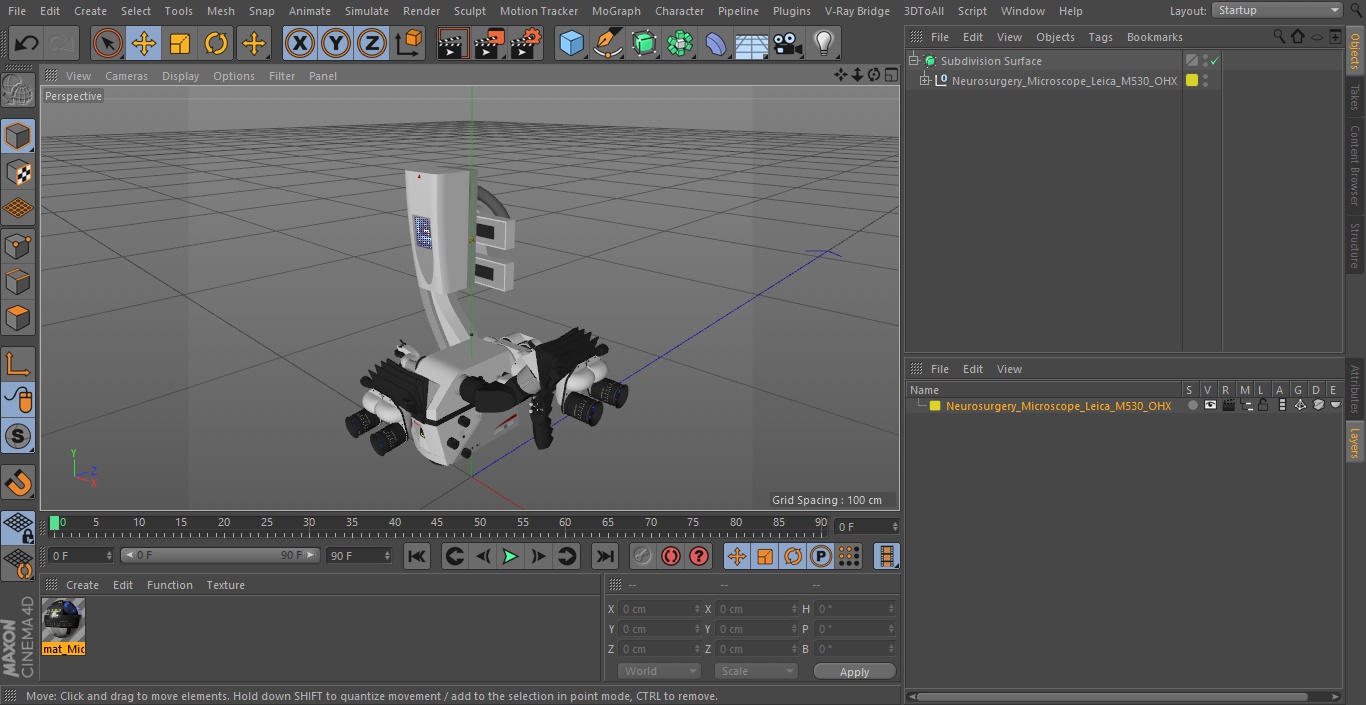Image resolution: width=1366 pixels, height=705 pixels.
Task: Activate the Move tool
Action: pos(144,43)
